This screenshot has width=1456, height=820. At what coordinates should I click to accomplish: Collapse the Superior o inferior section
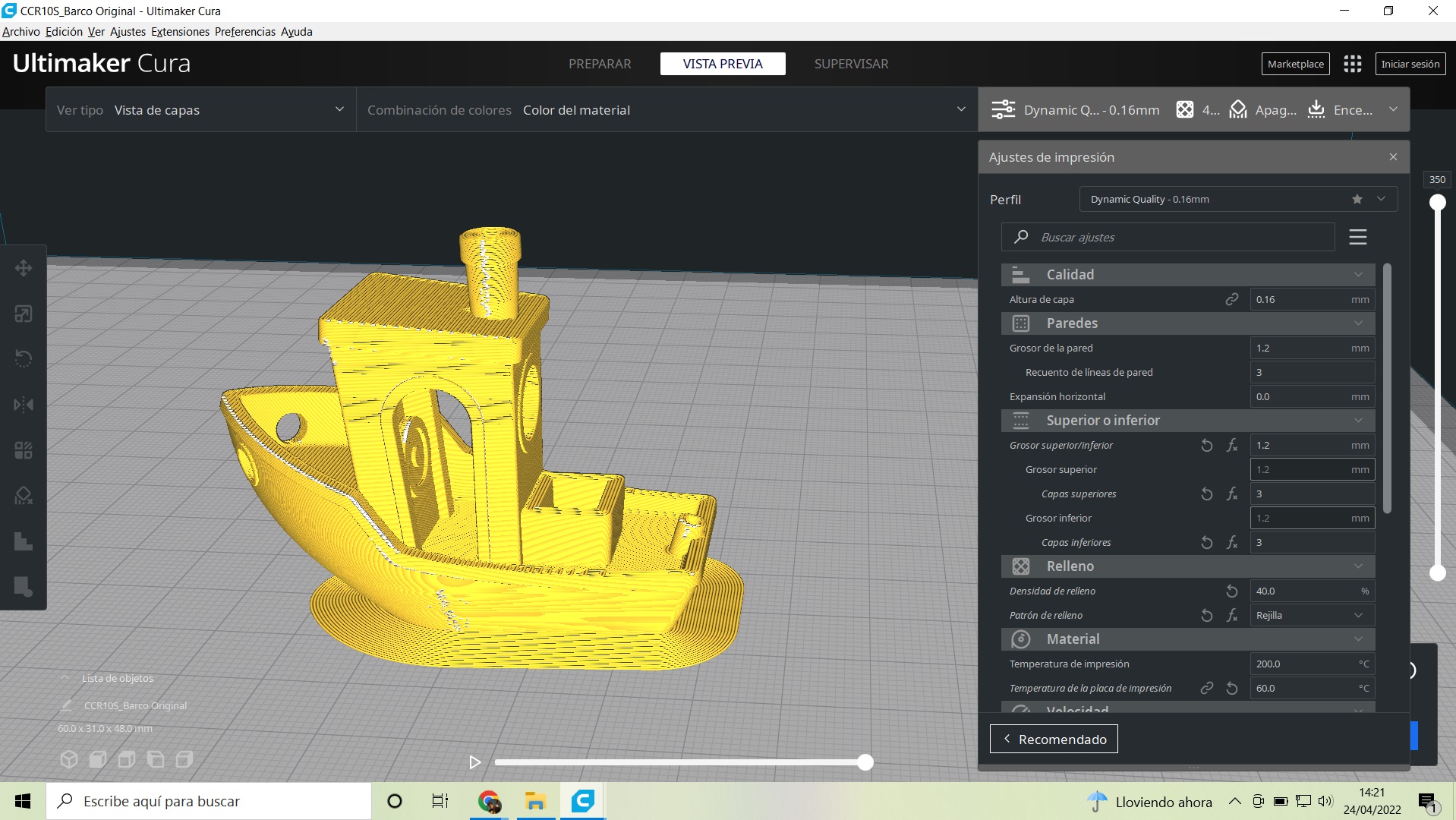[1188, 421]
